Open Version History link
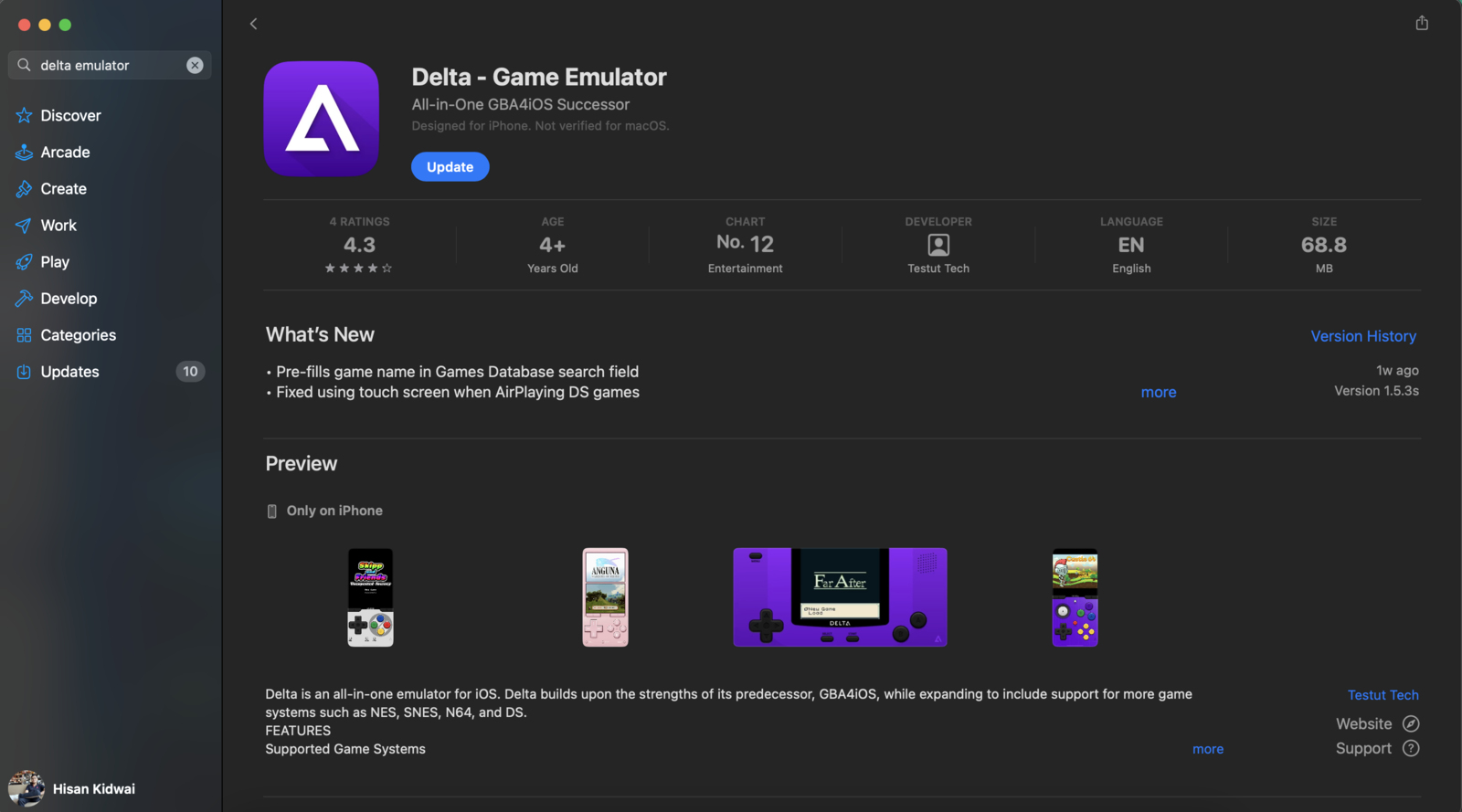The height and width of the screenshot is (812, 1462). pyautogui.click(x=1362, y=336)
